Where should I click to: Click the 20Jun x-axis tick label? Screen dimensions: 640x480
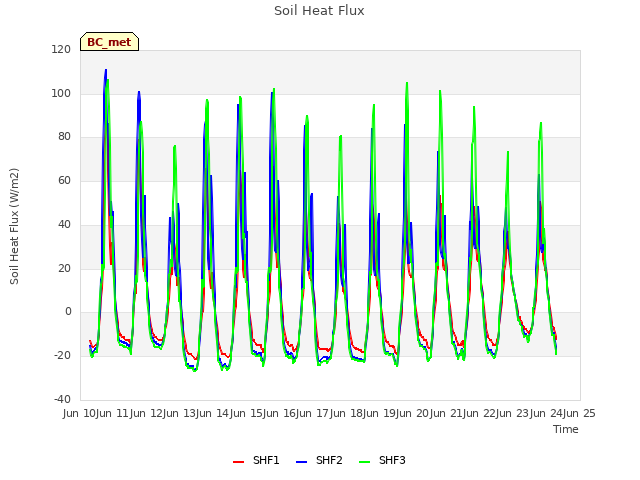(431, 413)
